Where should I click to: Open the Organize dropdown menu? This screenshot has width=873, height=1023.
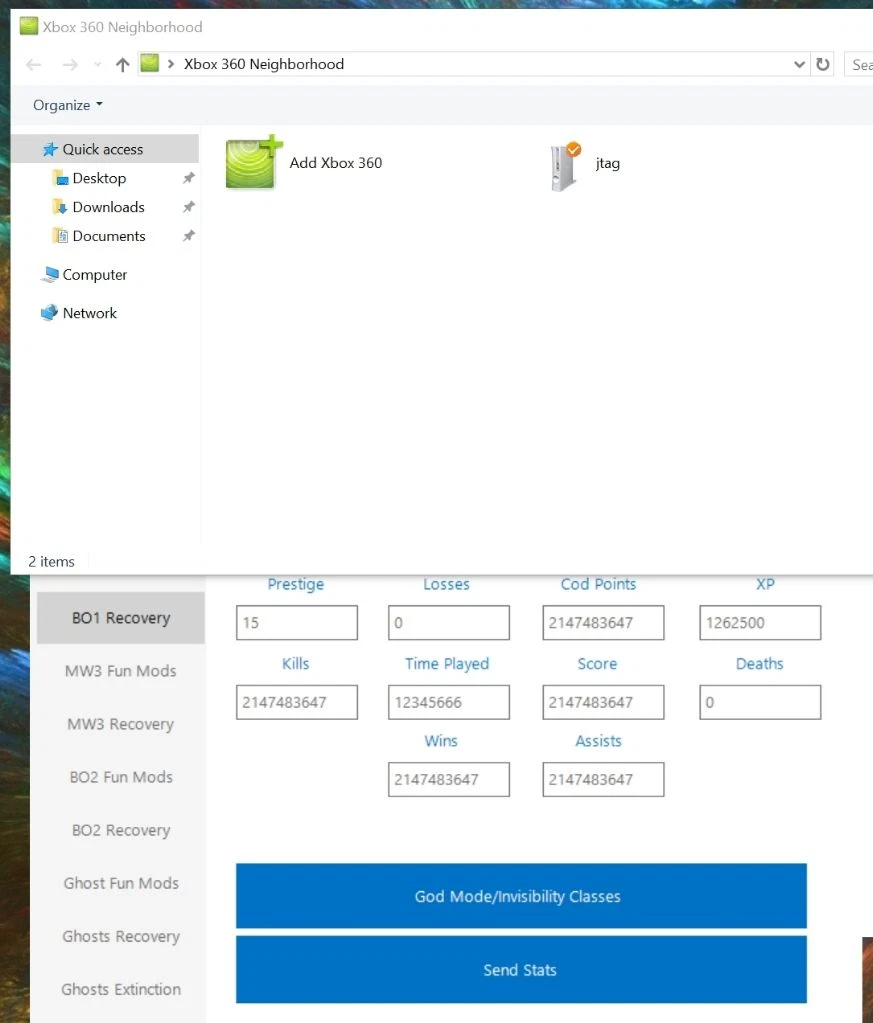point(68,105)
